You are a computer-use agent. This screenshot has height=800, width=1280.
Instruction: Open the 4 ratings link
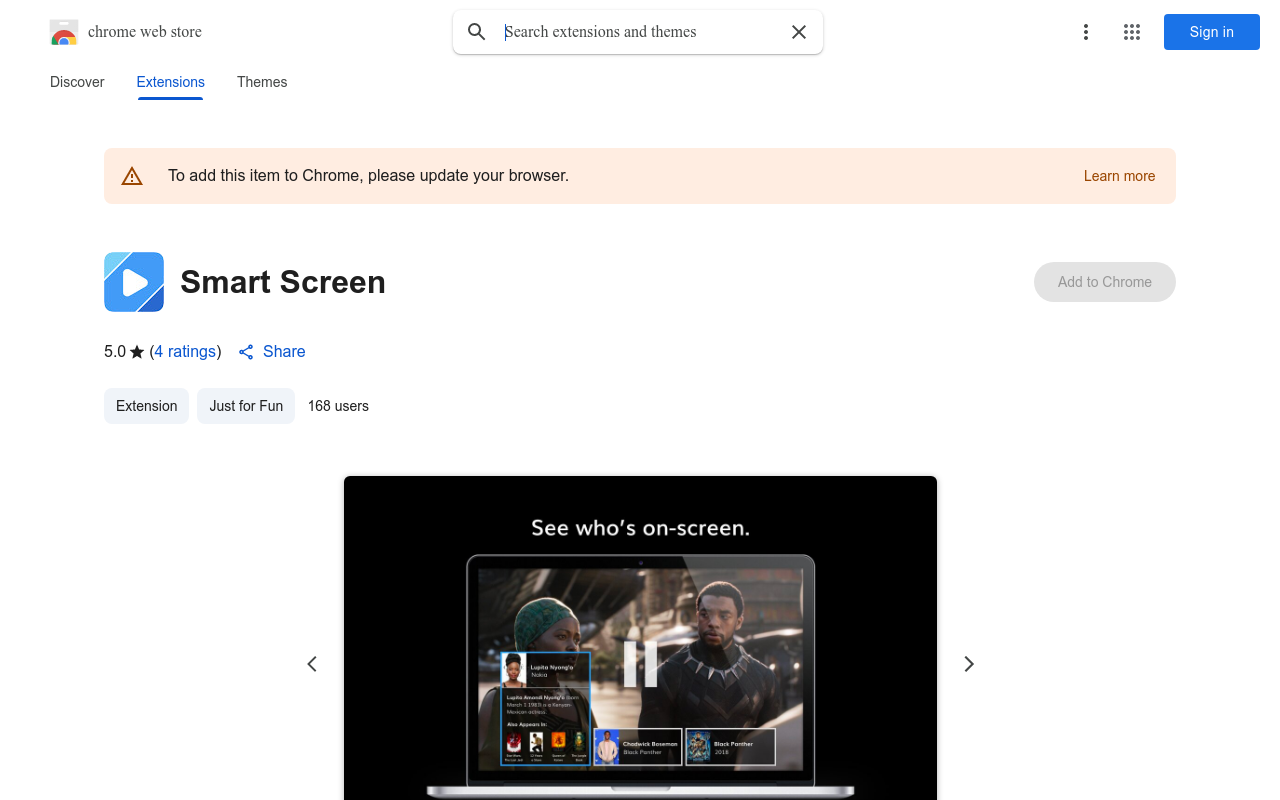186,351
